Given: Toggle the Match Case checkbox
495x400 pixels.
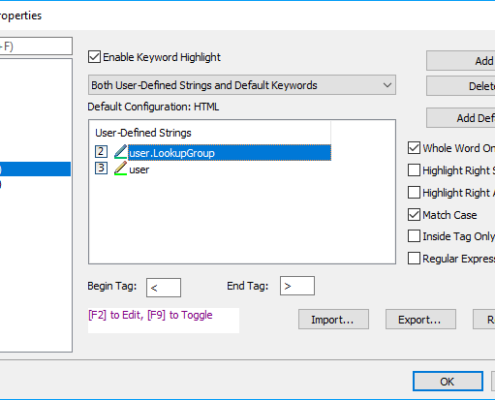Looking at the screenshot, I should (x=414, y=215).
